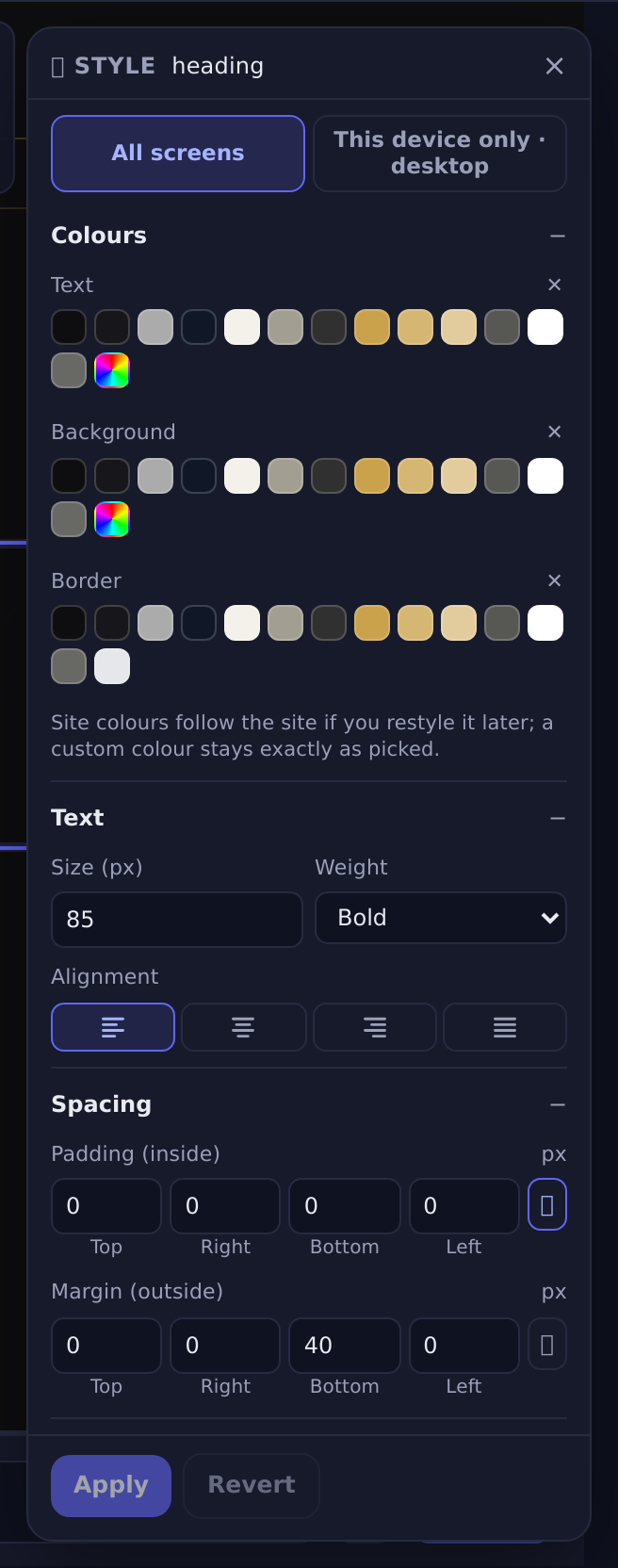
Task: Open the Weight dropdown showing Bold
Action: (x=441, y=918)
